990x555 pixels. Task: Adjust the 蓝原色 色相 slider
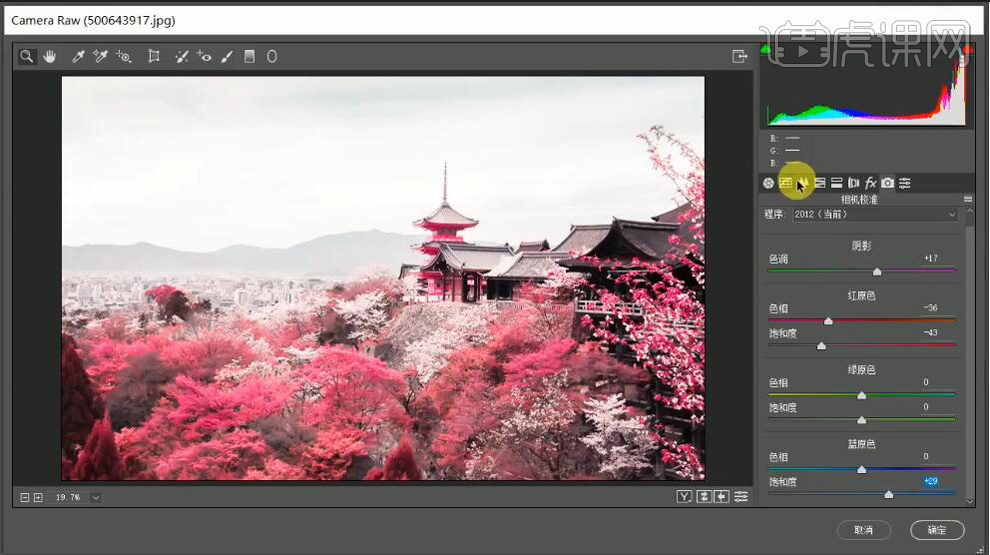coord(862,470)
